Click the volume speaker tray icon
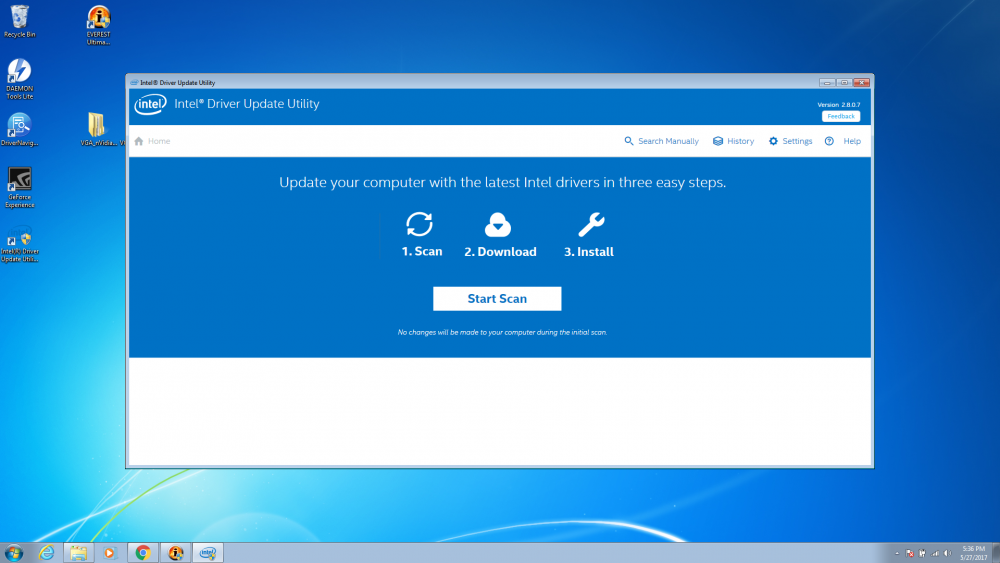 (948, 553)
